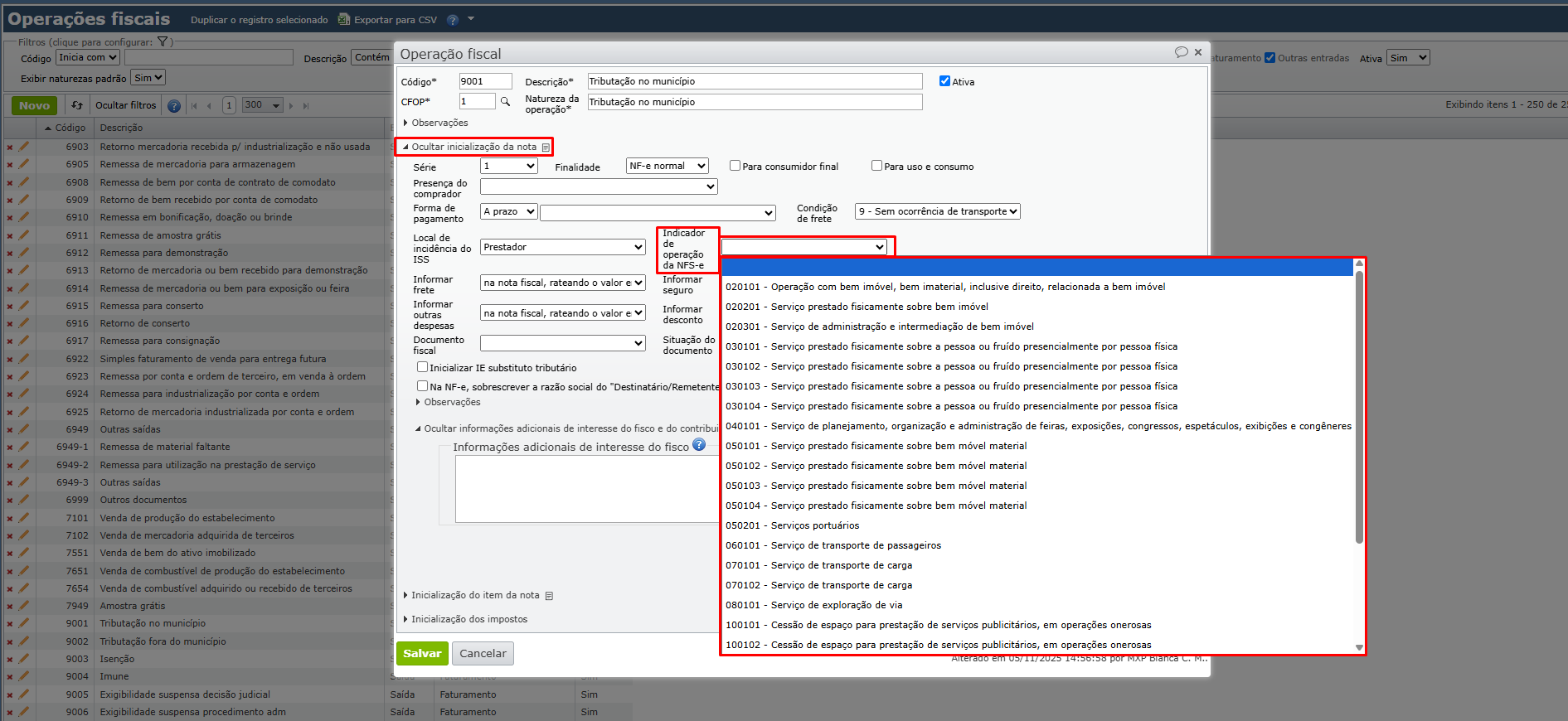Click the CFOP search magnifier icon
Image resolution: width=1568 pixels, height=721 pixels.
click(x=505, y=102)
